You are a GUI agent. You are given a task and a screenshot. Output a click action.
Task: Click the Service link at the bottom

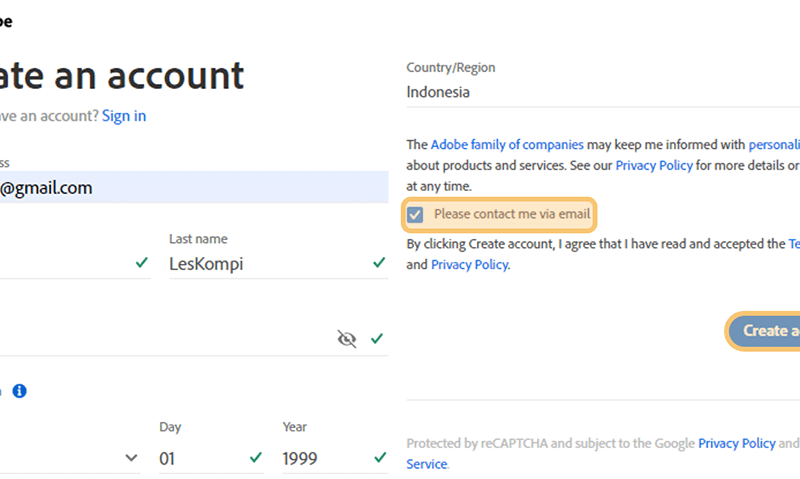[x=427, y=465]
